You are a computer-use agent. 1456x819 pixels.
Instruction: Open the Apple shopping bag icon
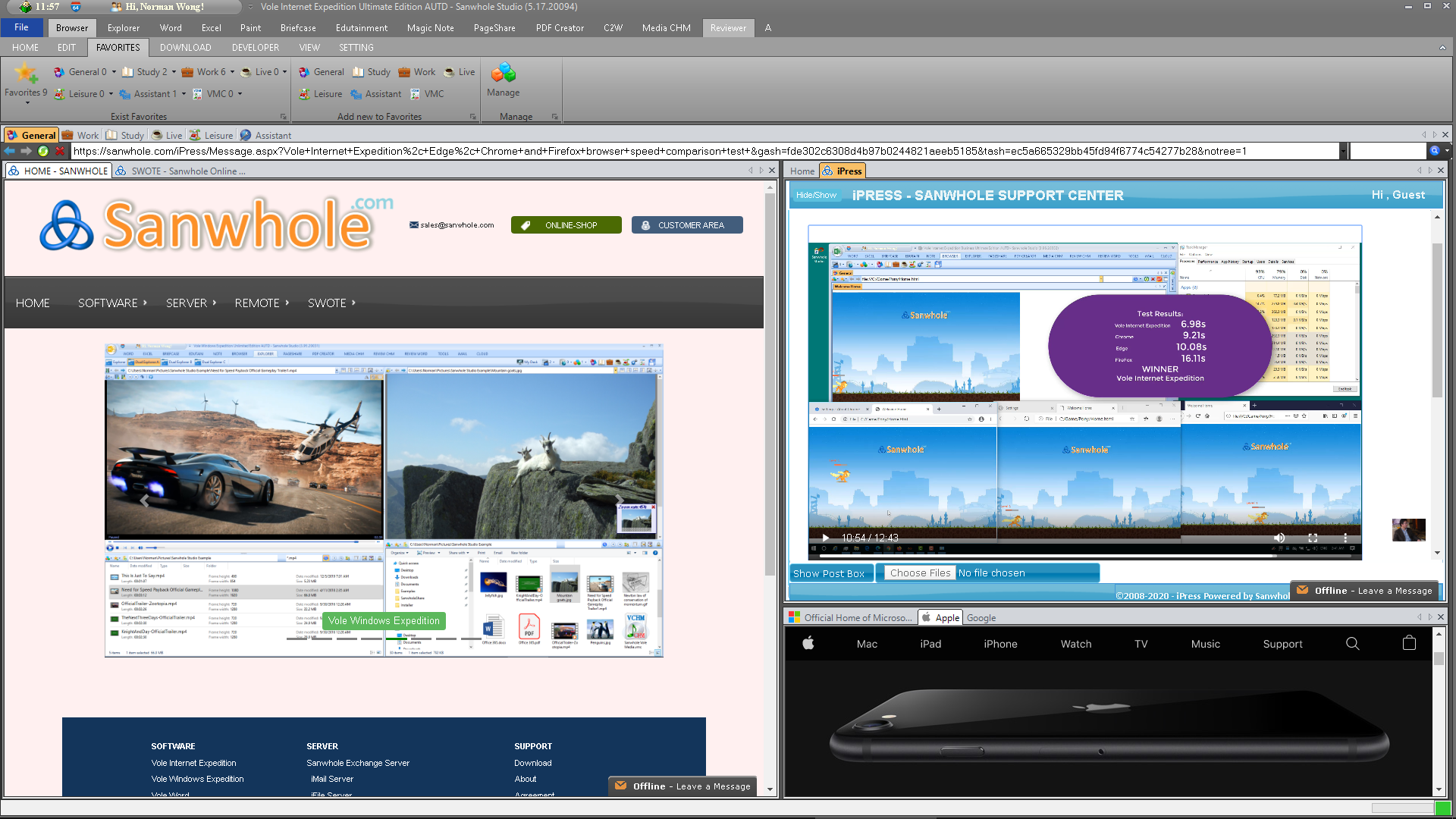[1409, 643]
